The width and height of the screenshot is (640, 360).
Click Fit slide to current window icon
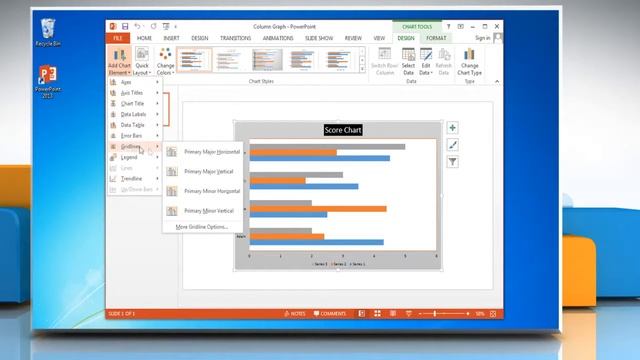(x=493, y=313)
